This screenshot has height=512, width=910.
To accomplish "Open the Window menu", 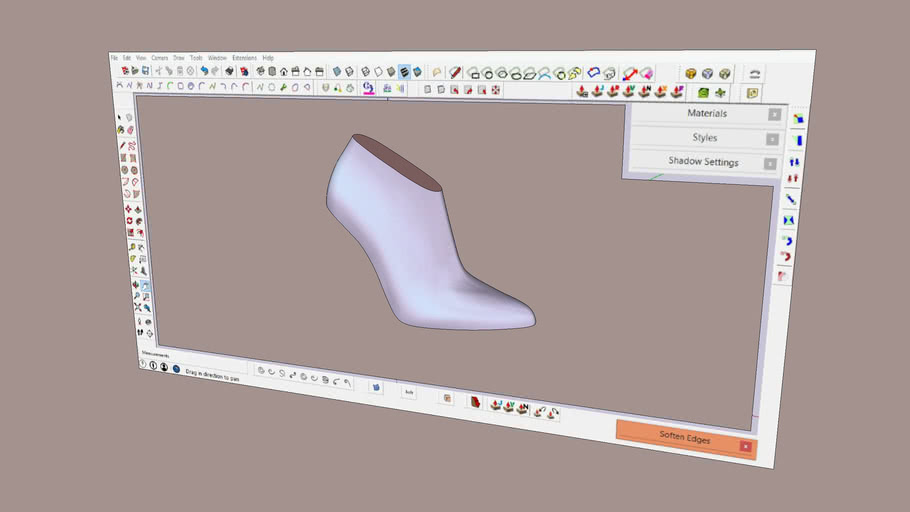I will pos(217,58).
